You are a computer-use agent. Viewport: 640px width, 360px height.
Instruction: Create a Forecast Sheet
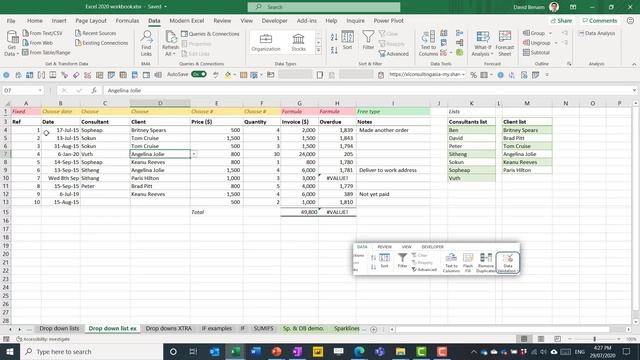point(505,43)
